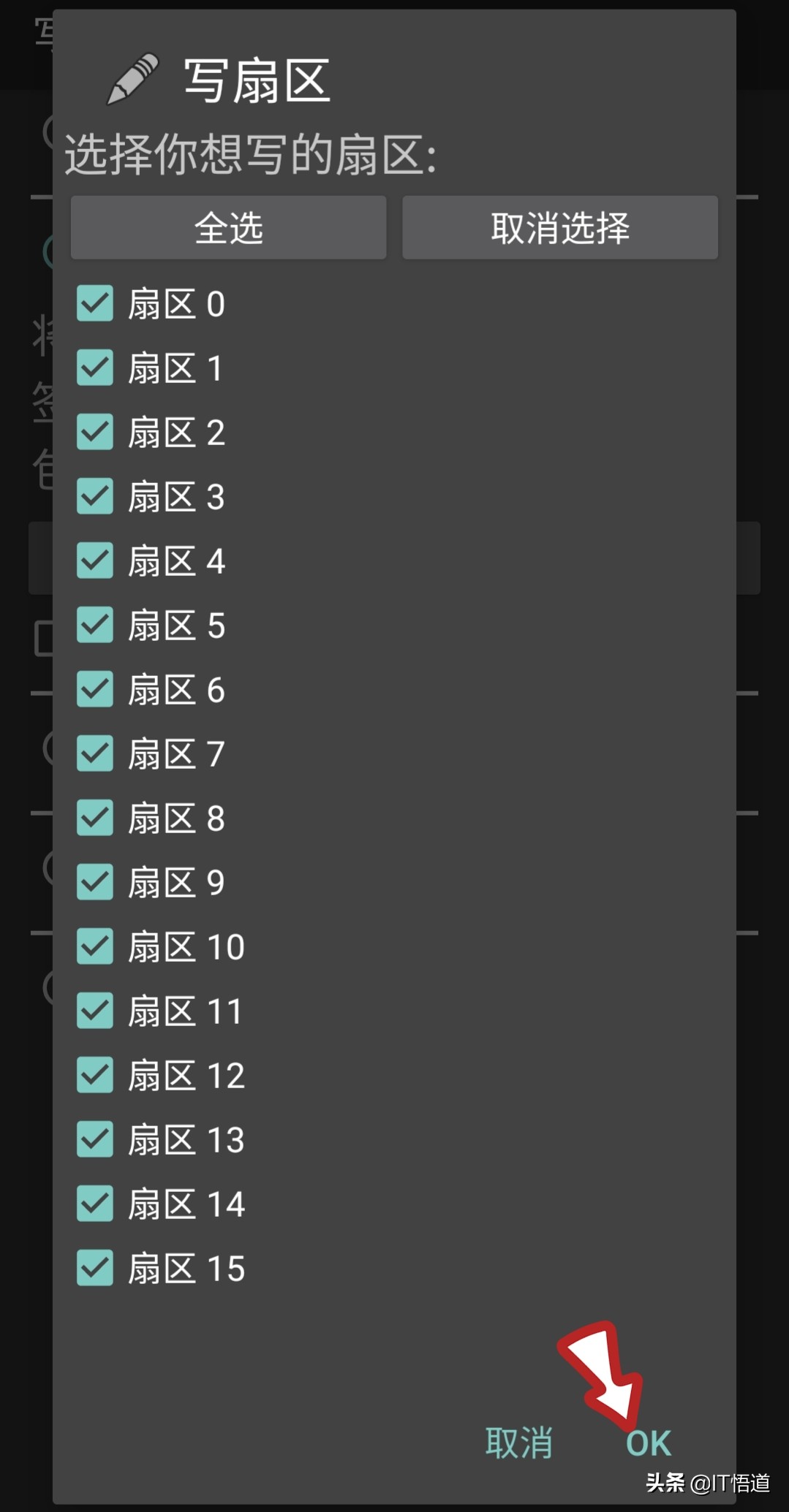The width and height of the screenshot is (789, 1512).
Task: Uncheck the 扇区 8 checkbox
Action: pos(95,818)
